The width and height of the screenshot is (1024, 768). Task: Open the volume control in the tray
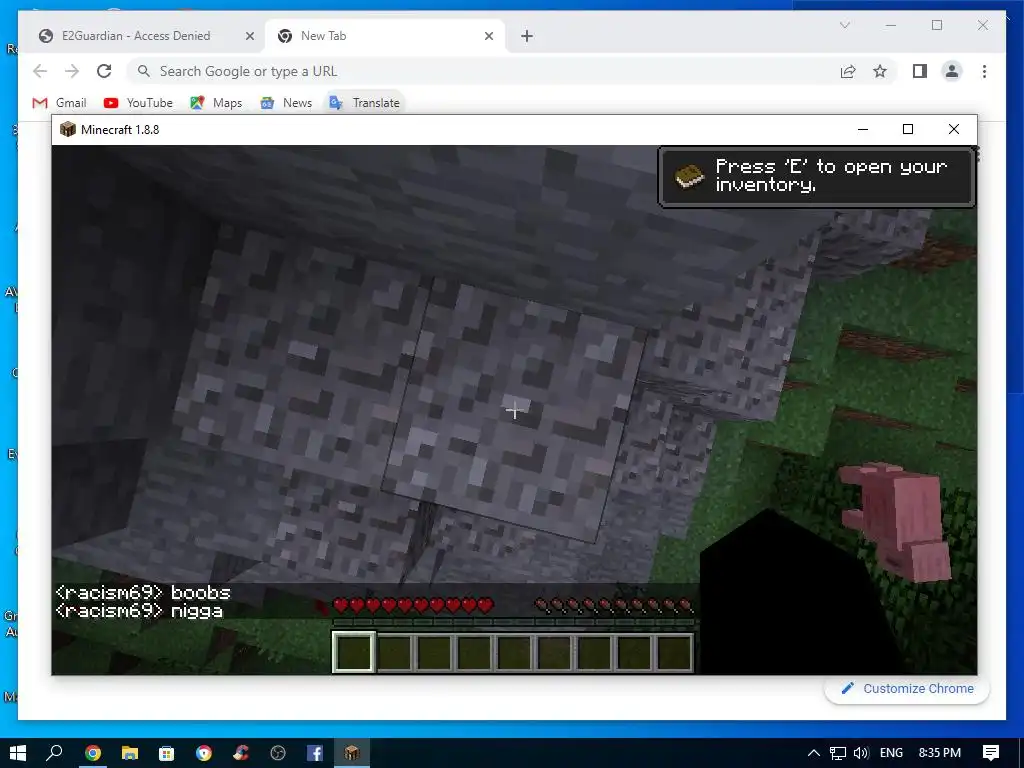click(861, 753)
